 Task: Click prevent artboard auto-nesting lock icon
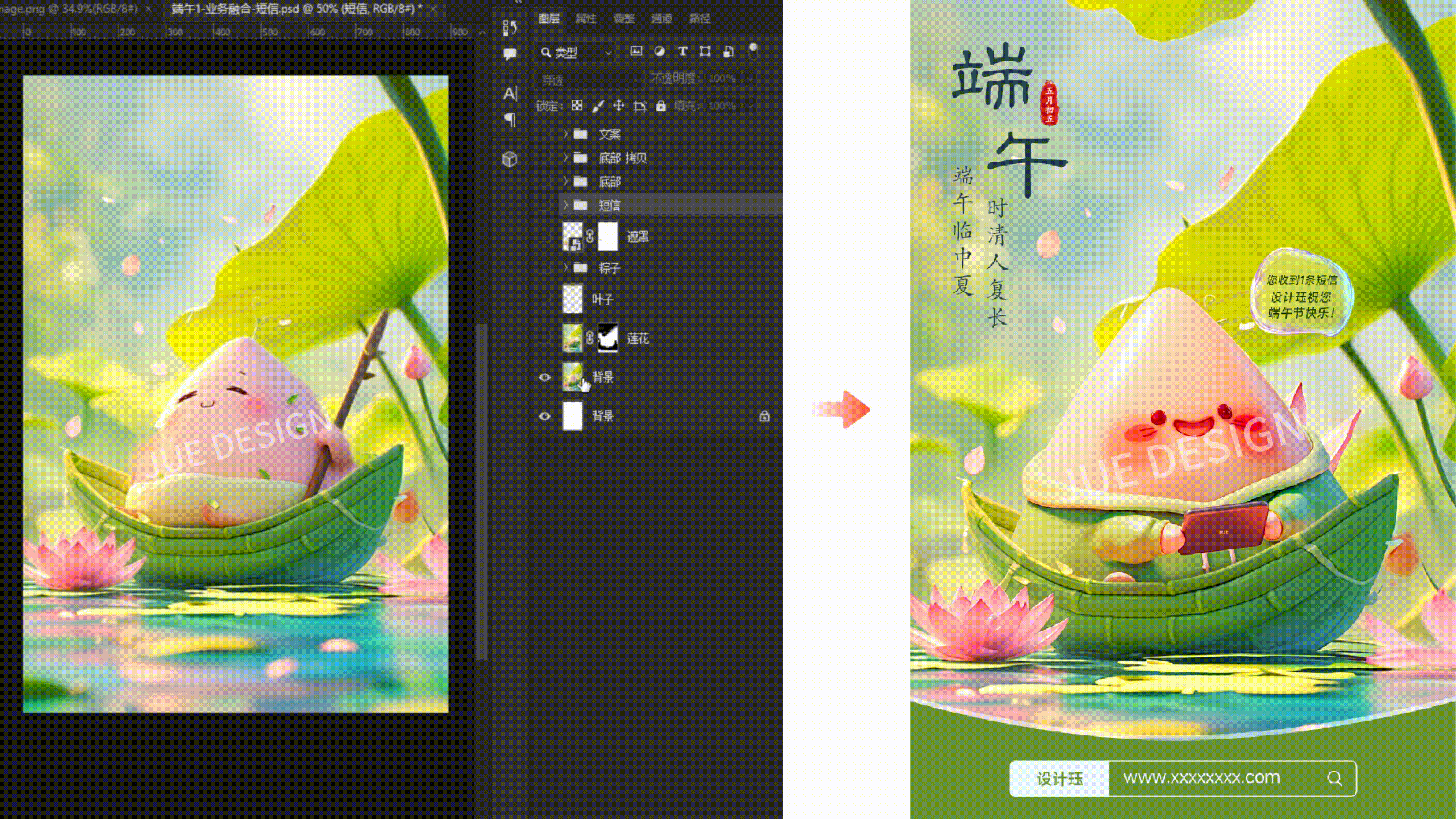pyautogui.click(x=640, y=106)
